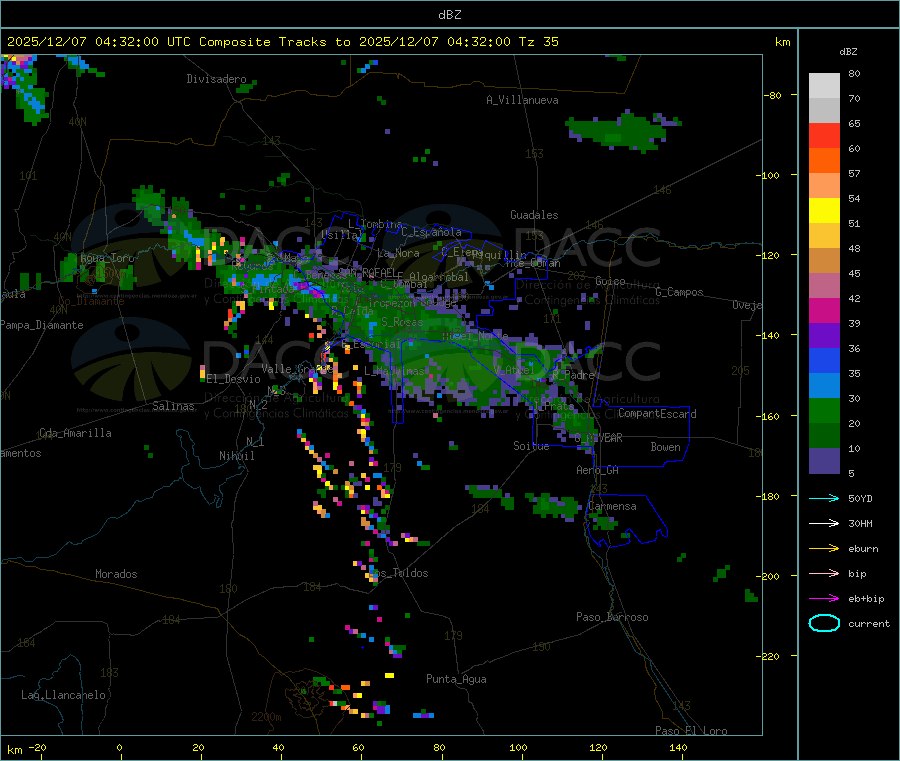This screenshot has height=761, width=900.
Task: Click the 'A_Villanueva' map label
Action: pos(522,100)
